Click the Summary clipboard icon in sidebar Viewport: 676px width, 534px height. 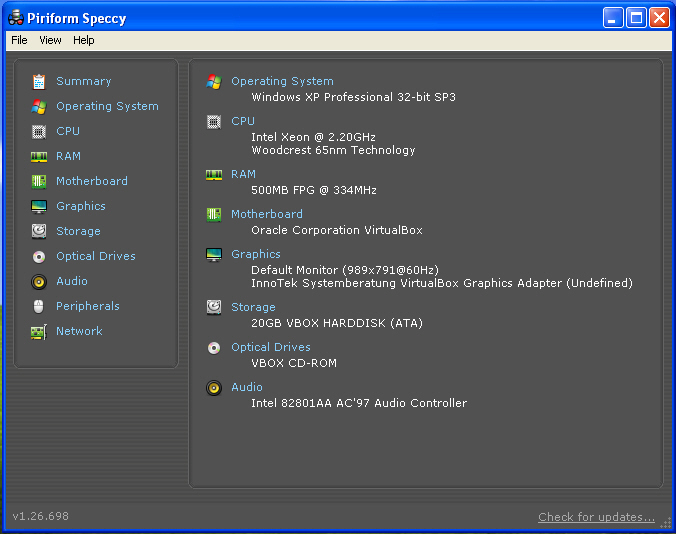point(39,81)
